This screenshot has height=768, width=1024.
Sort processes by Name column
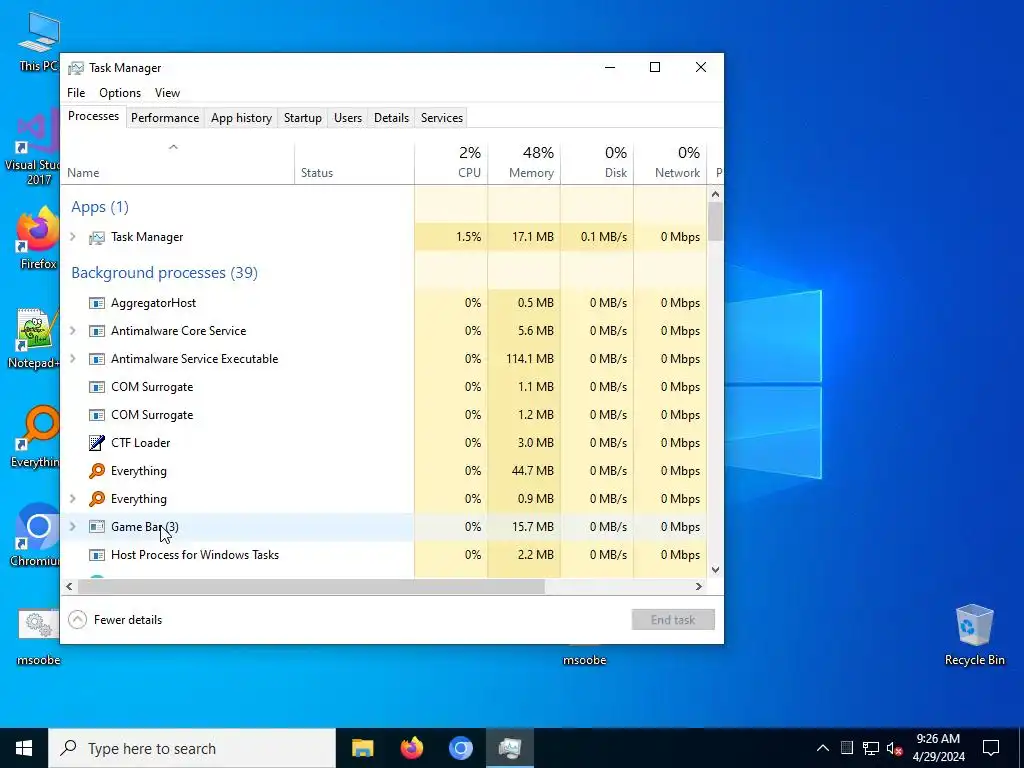coord(177,163)
